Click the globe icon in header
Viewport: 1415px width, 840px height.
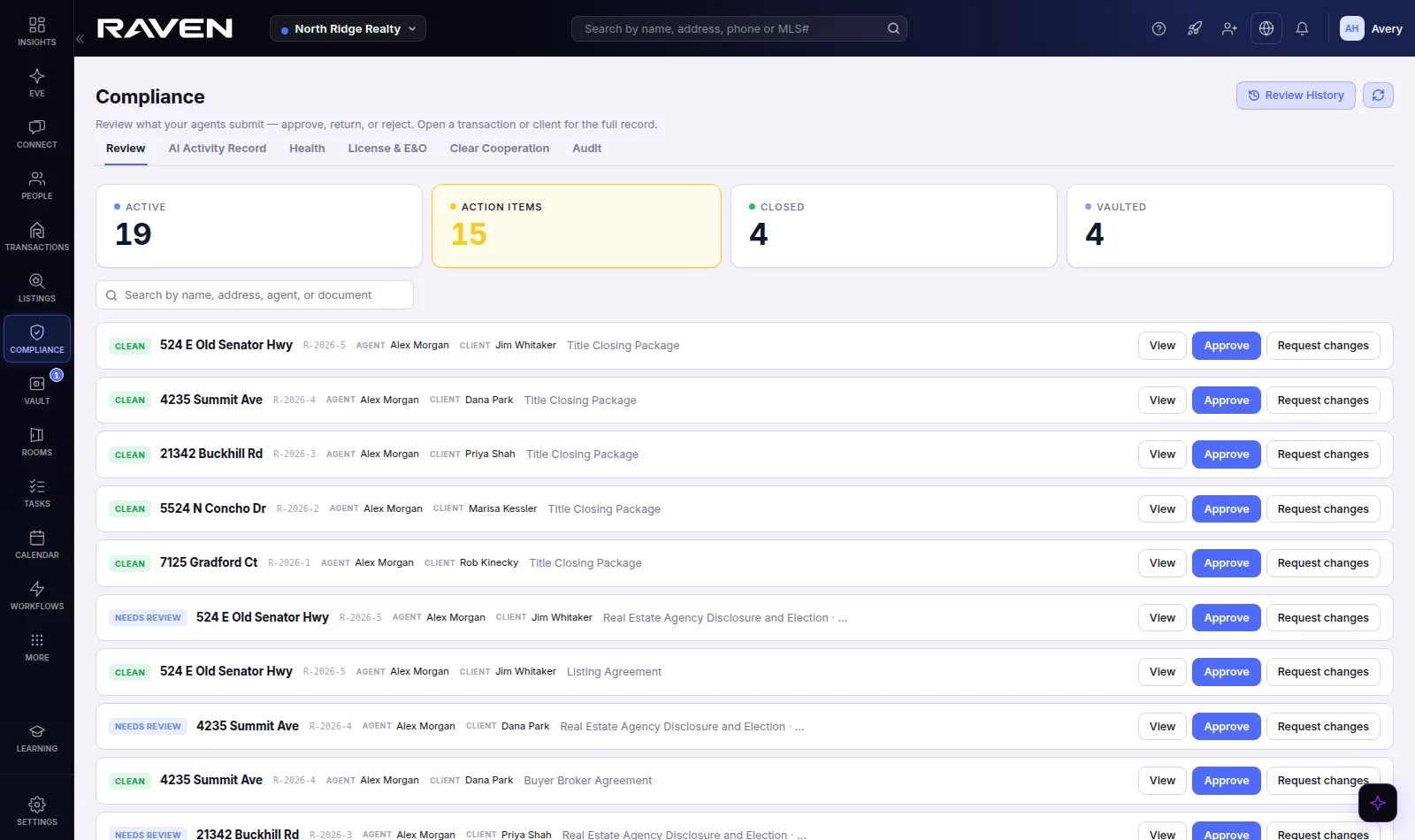tap(1266, 28)
